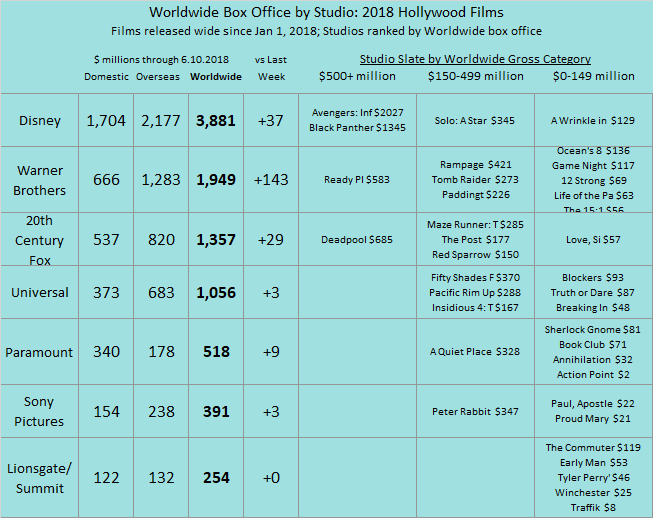Click 'Blockers $93' entry
The height and width of the screenshot is (518, 653).
593,278
